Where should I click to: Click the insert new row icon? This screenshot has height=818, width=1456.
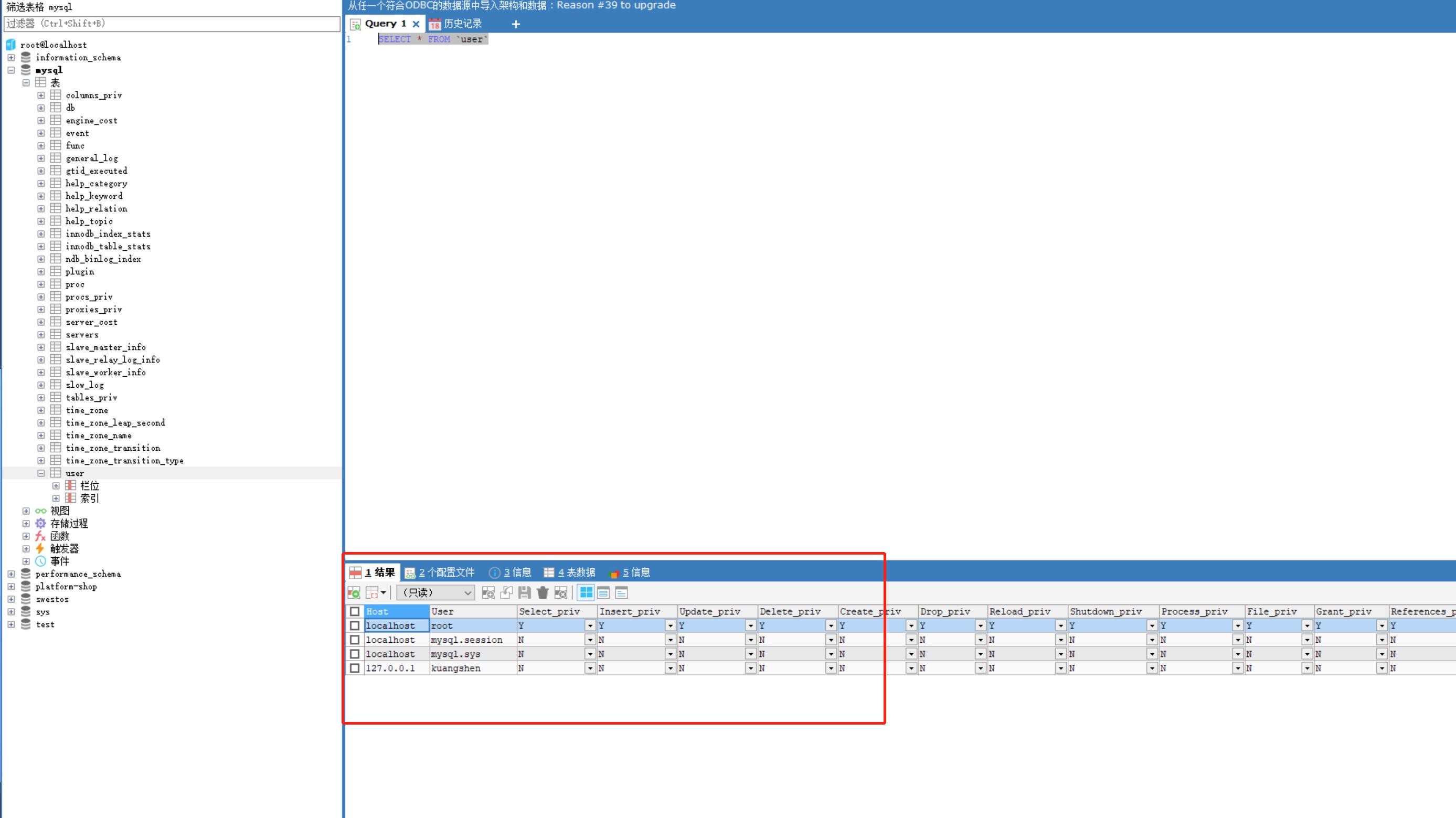488,592
